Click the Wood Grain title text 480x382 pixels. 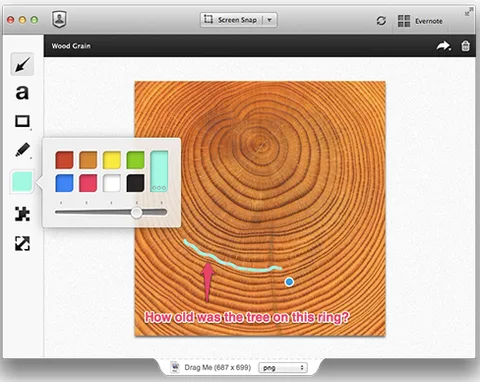click(x=71, y=46)
